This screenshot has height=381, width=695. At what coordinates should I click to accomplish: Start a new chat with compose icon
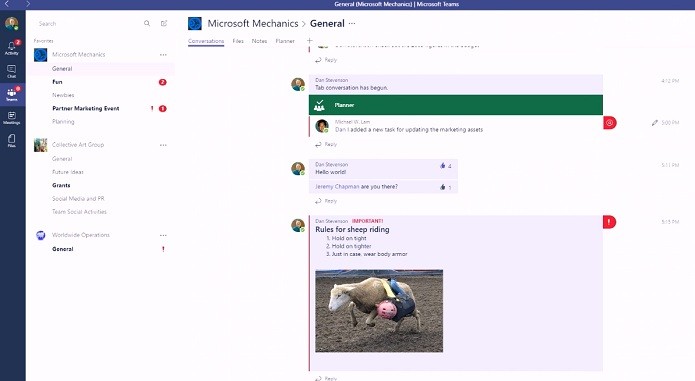coord(164,23)
